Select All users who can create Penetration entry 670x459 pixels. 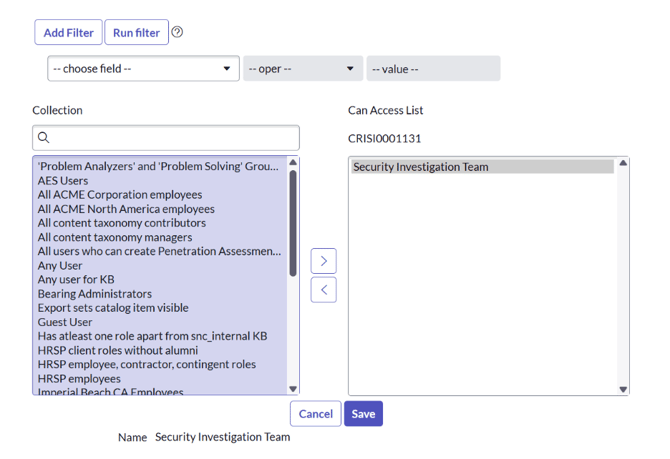tap(159, 251)
